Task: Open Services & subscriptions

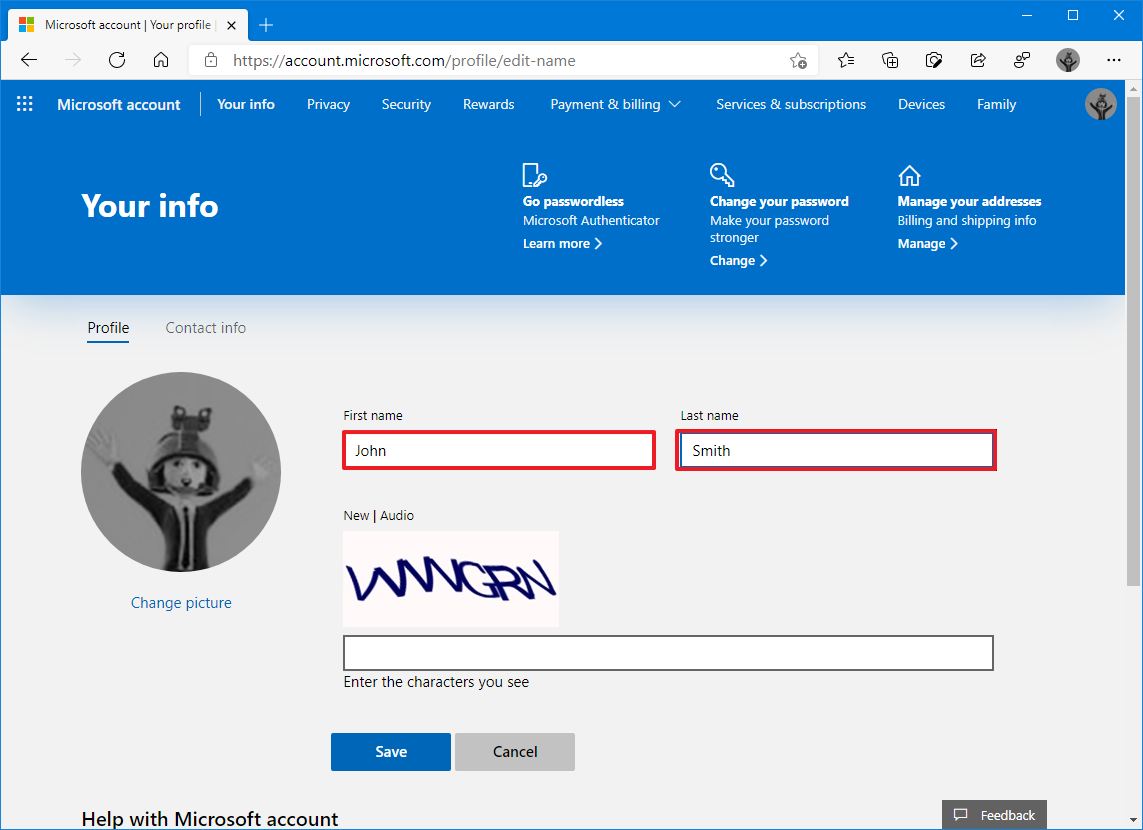Action: coord(791,104)
